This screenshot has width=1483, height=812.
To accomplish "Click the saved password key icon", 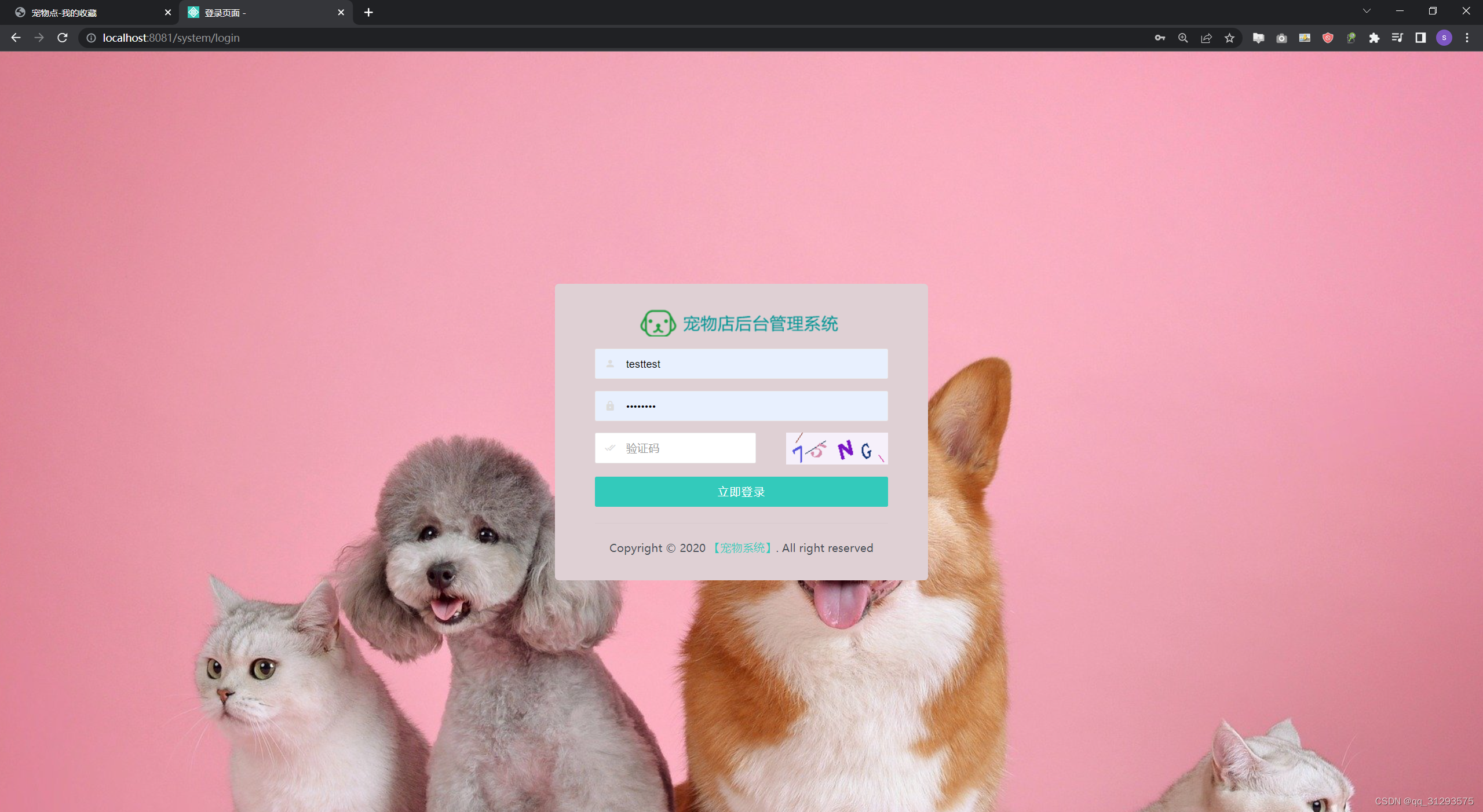I will 1160,38.
